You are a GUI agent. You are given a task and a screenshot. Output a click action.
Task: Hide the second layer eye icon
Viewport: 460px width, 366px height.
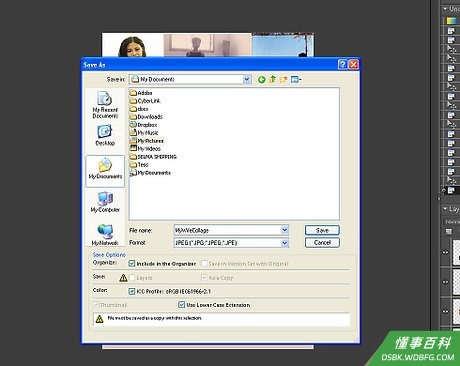point(446,282)
